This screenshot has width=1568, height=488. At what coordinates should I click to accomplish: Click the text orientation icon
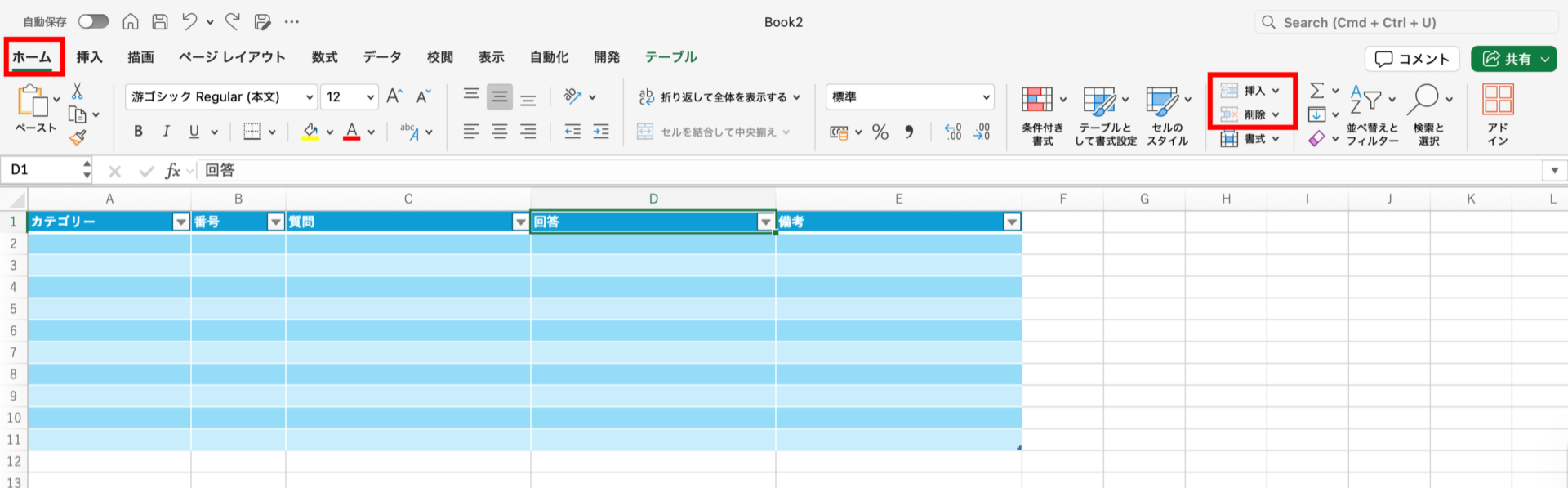[x=572, y=96]
